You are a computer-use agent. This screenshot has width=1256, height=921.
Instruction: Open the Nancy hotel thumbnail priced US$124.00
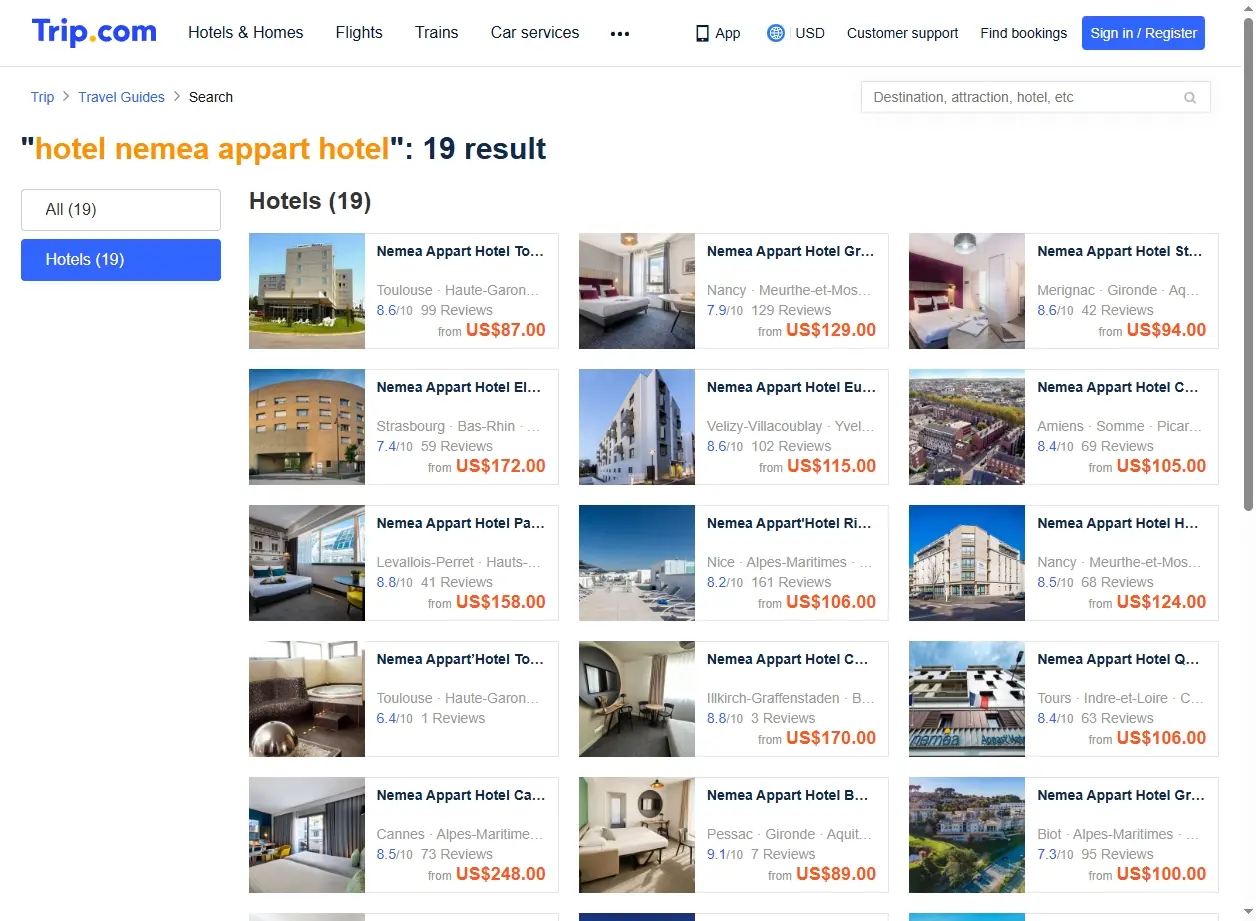tap(967, 563)
